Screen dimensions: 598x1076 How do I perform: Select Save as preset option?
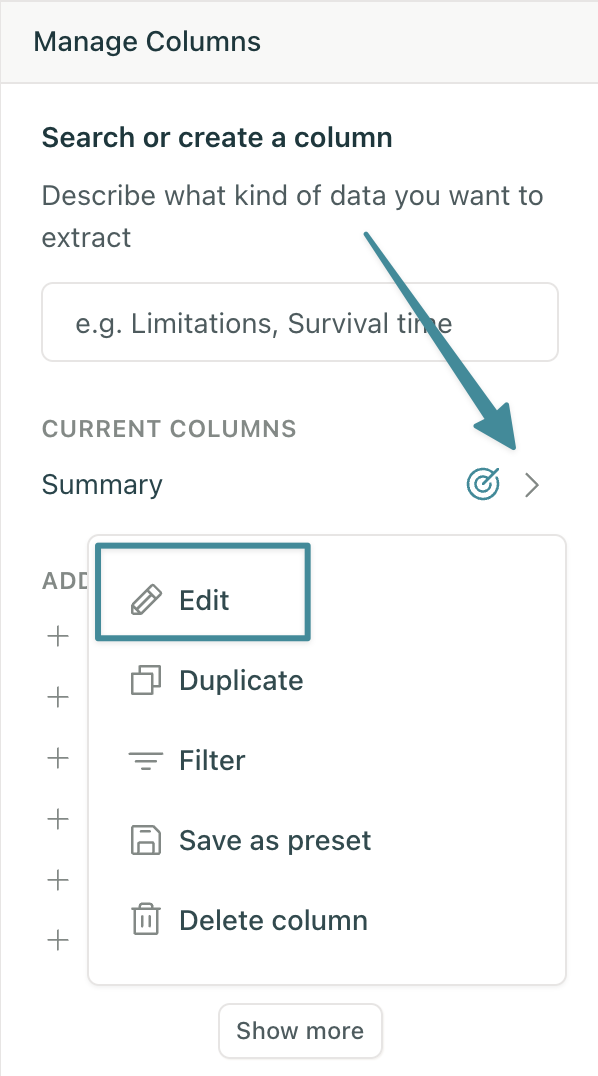pyautogui.click(x=275, y=840)
